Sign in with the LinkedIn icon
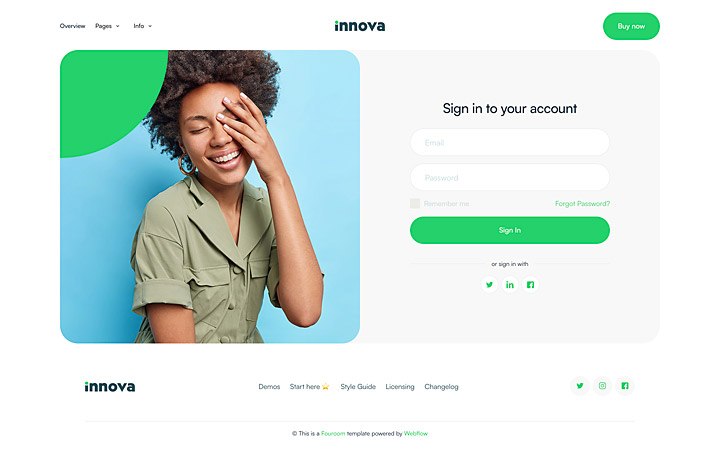This screenshot has width=720, height=450. [510, 285]
